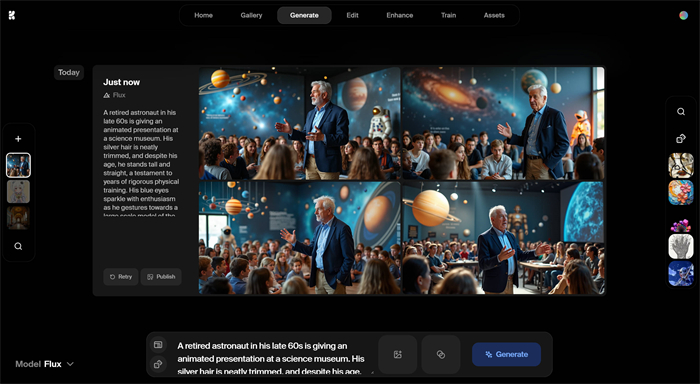This screenshot has height=384, width=700.
Task: Click the blue Generate button
Action: (x=506, y=355)
